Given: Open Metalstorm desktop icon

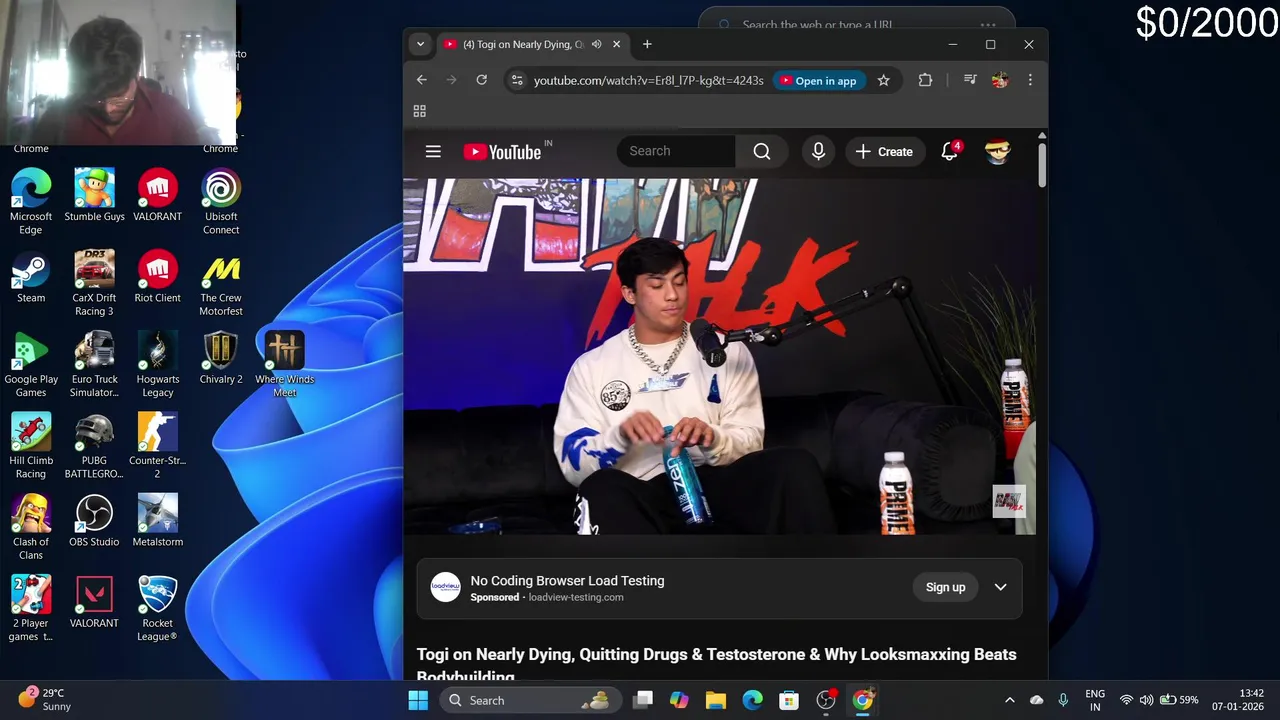Looking at the screenshot, I should 157,521.
